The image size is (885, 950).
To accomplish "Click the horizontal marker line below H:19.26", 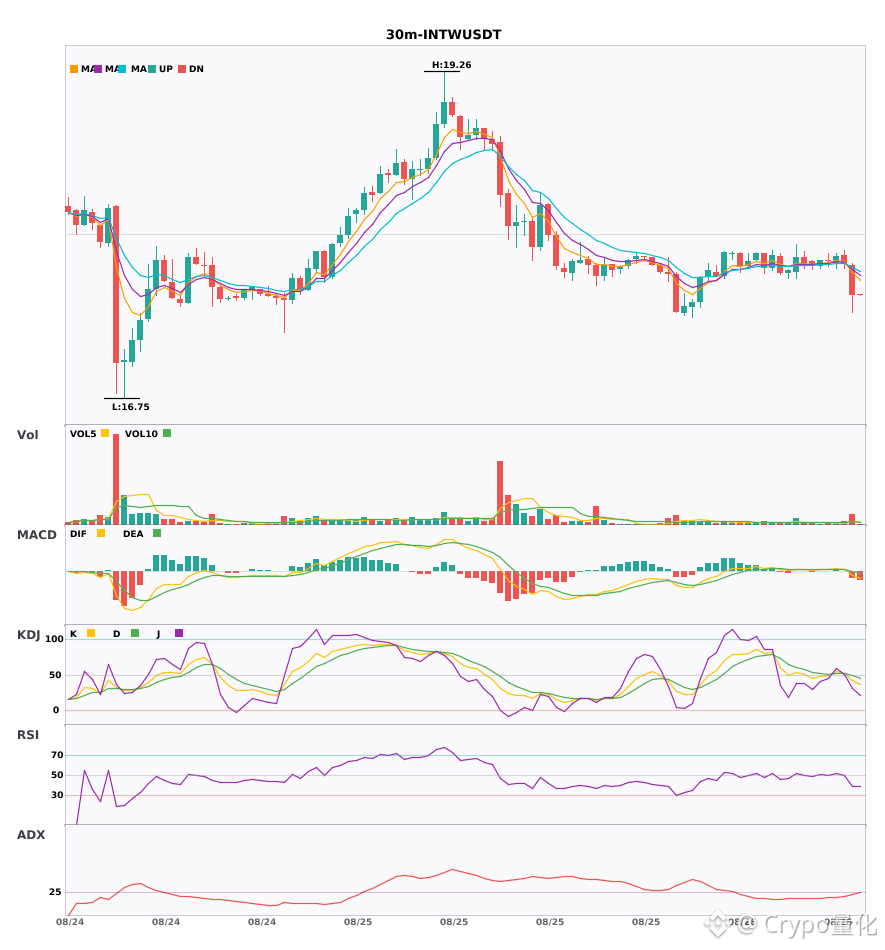I will (442, 71).
